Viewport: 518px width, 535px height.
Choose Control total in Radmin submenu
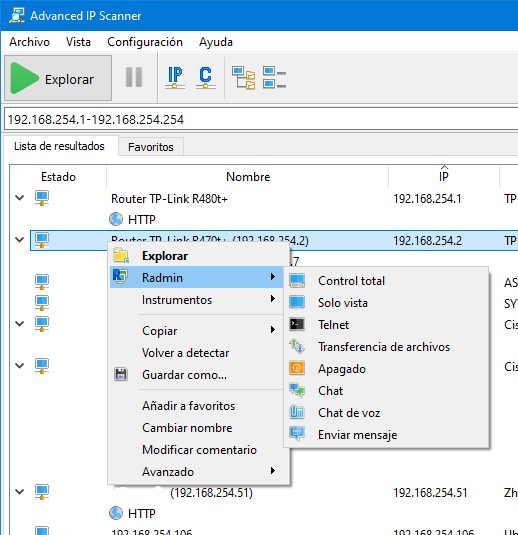tap(386, 281)
